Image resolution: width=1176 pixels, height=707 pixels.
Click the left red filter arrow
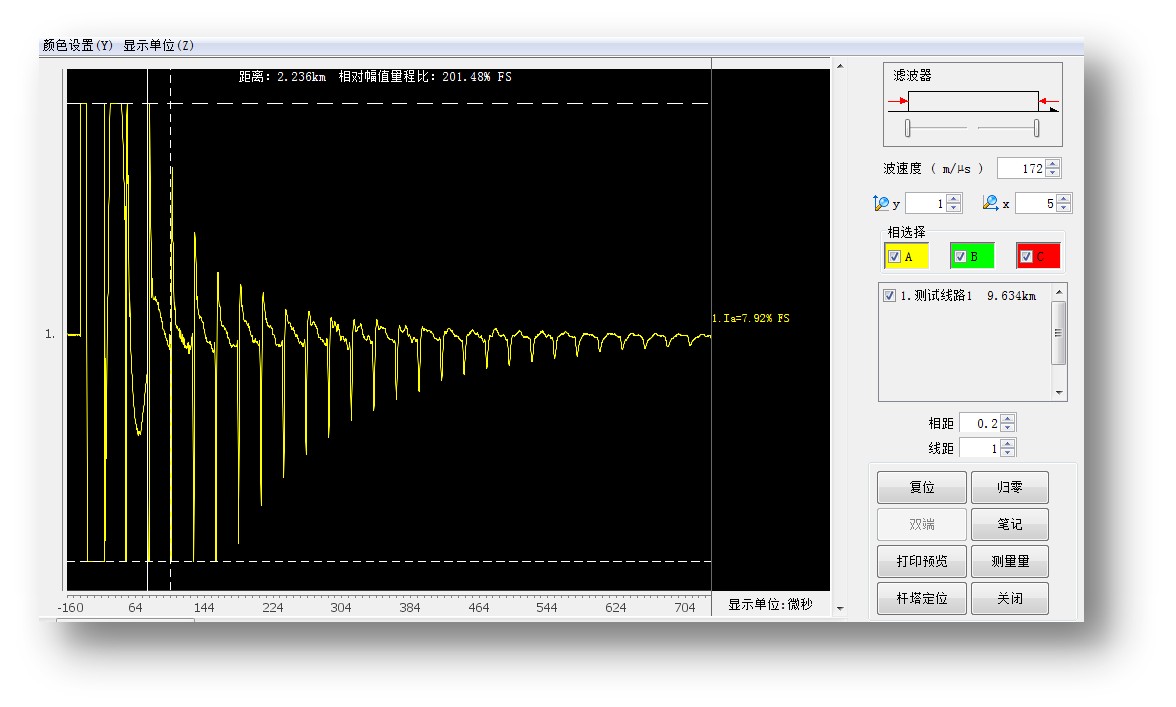(x=898, y=101)
